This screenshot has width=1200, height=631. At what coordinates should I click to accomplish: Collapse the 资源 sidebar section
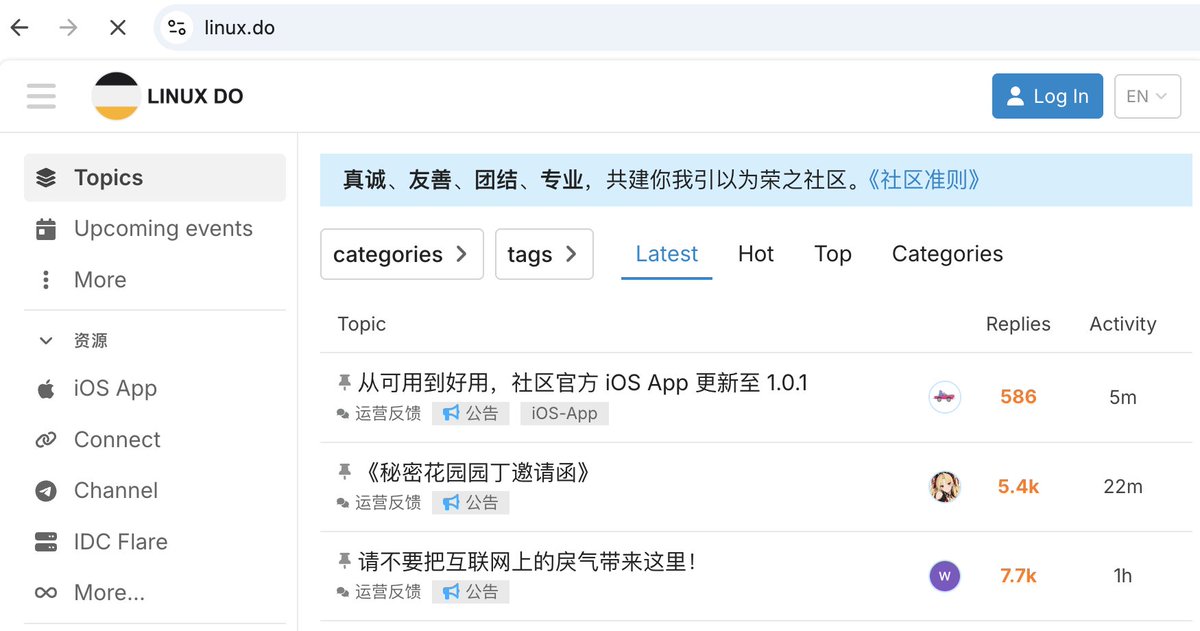click(46, 341)
